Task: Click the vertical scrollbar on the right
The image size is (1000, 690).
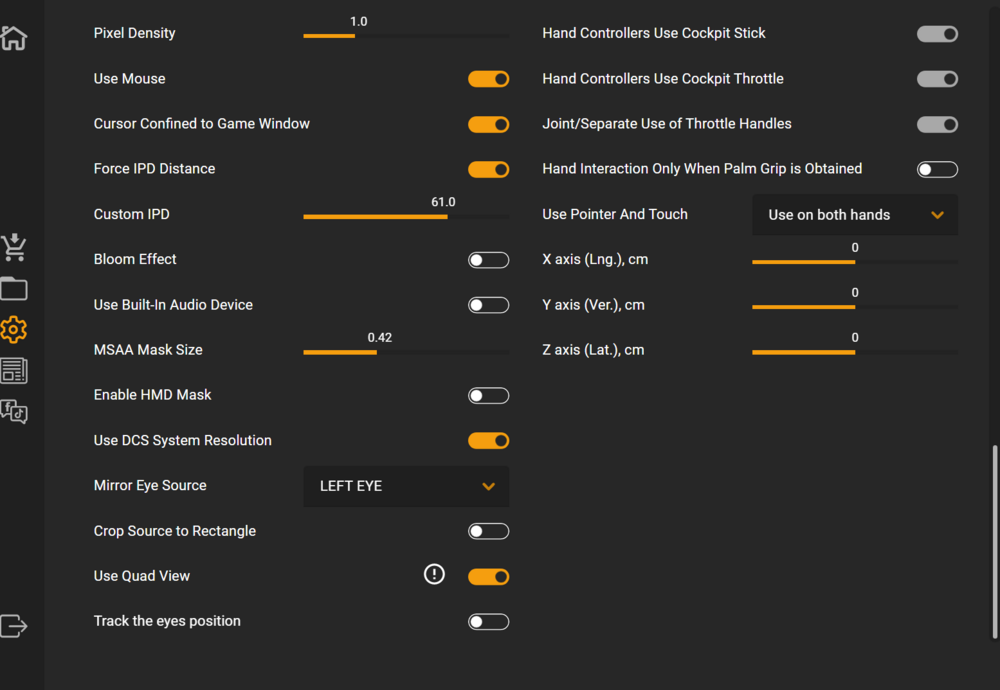Action: 994,540
